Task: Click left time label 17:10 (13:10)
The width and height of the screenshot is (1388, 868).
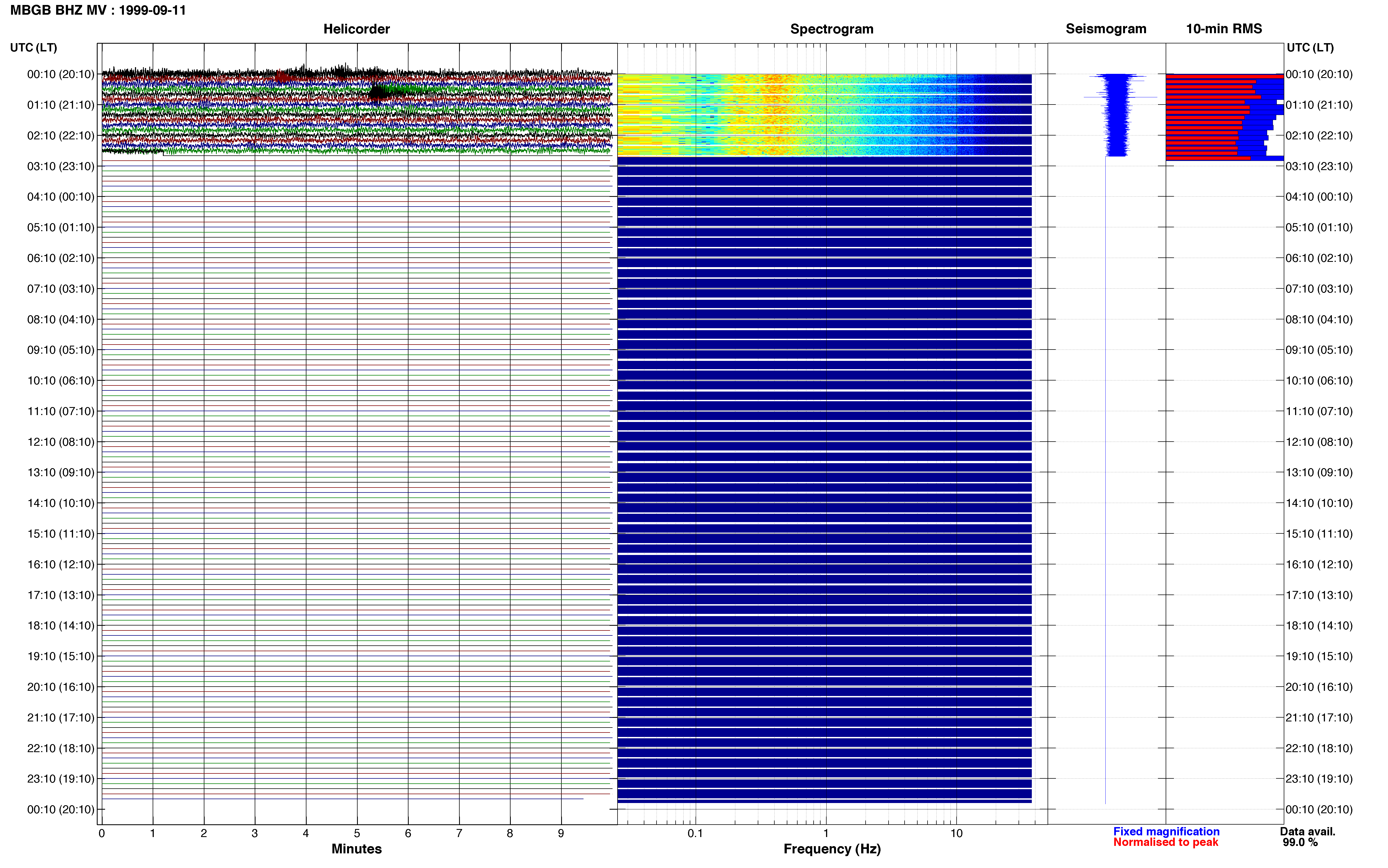Action: [61, 595]
